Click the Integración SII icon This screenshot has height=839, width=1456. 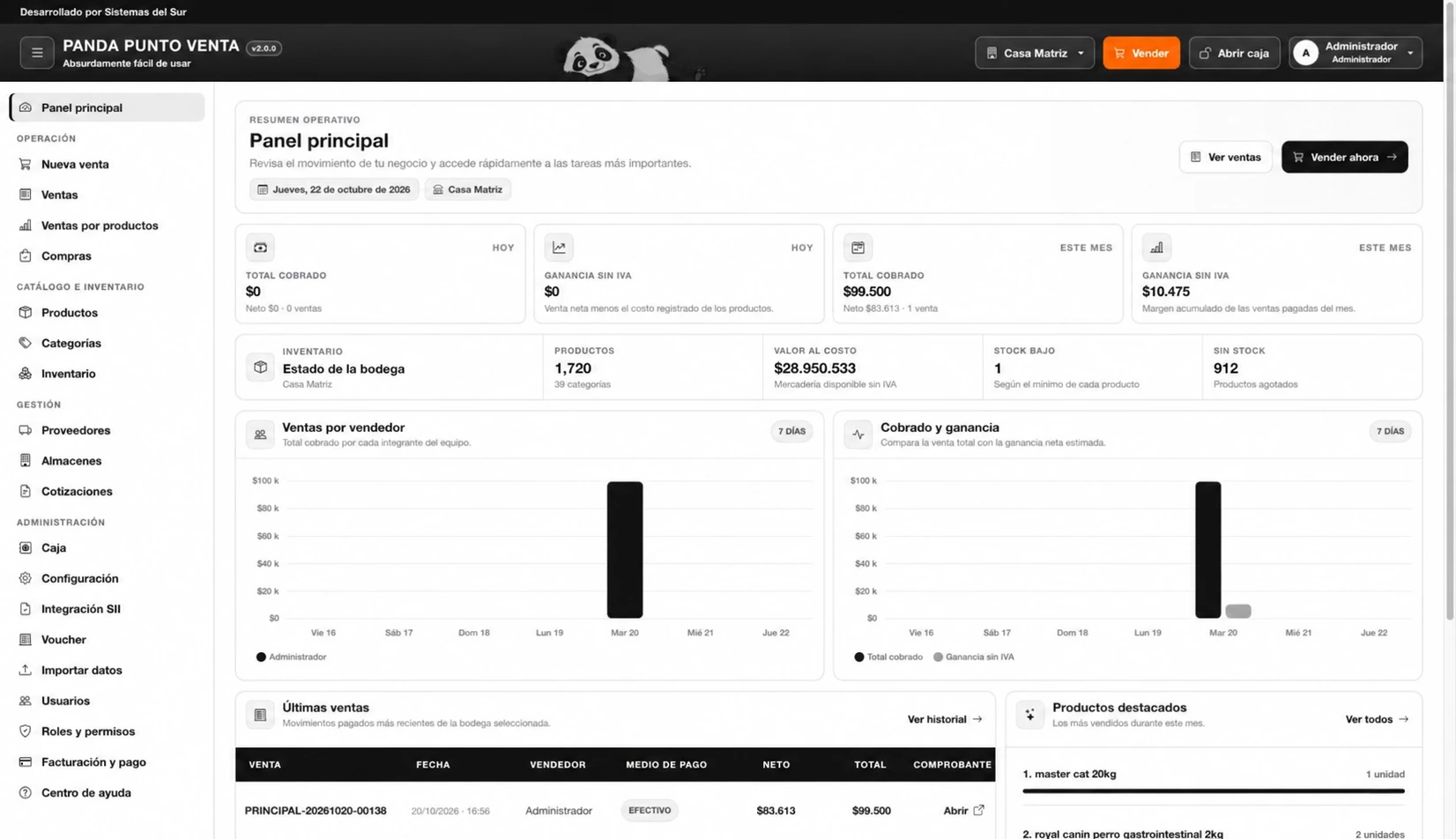pyautogui.click(x=26, y=609)
